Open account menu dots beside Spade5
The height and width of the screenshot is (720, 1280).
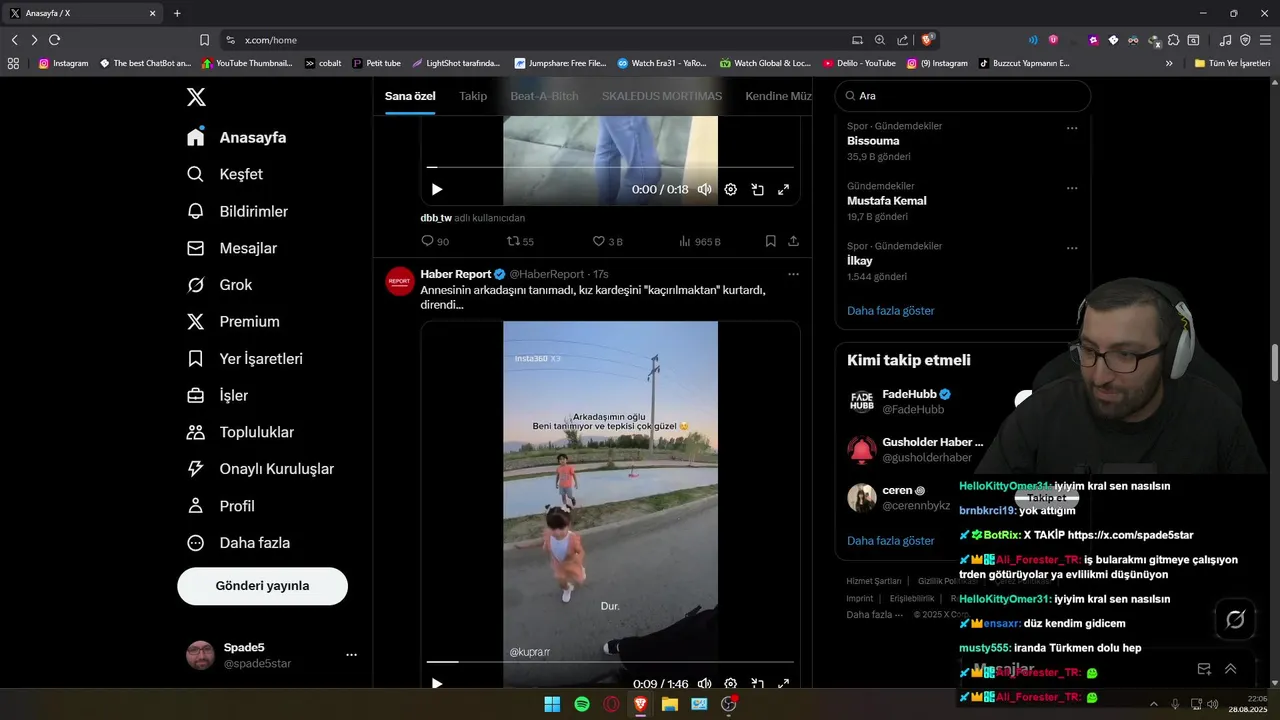tap(351, 655)
